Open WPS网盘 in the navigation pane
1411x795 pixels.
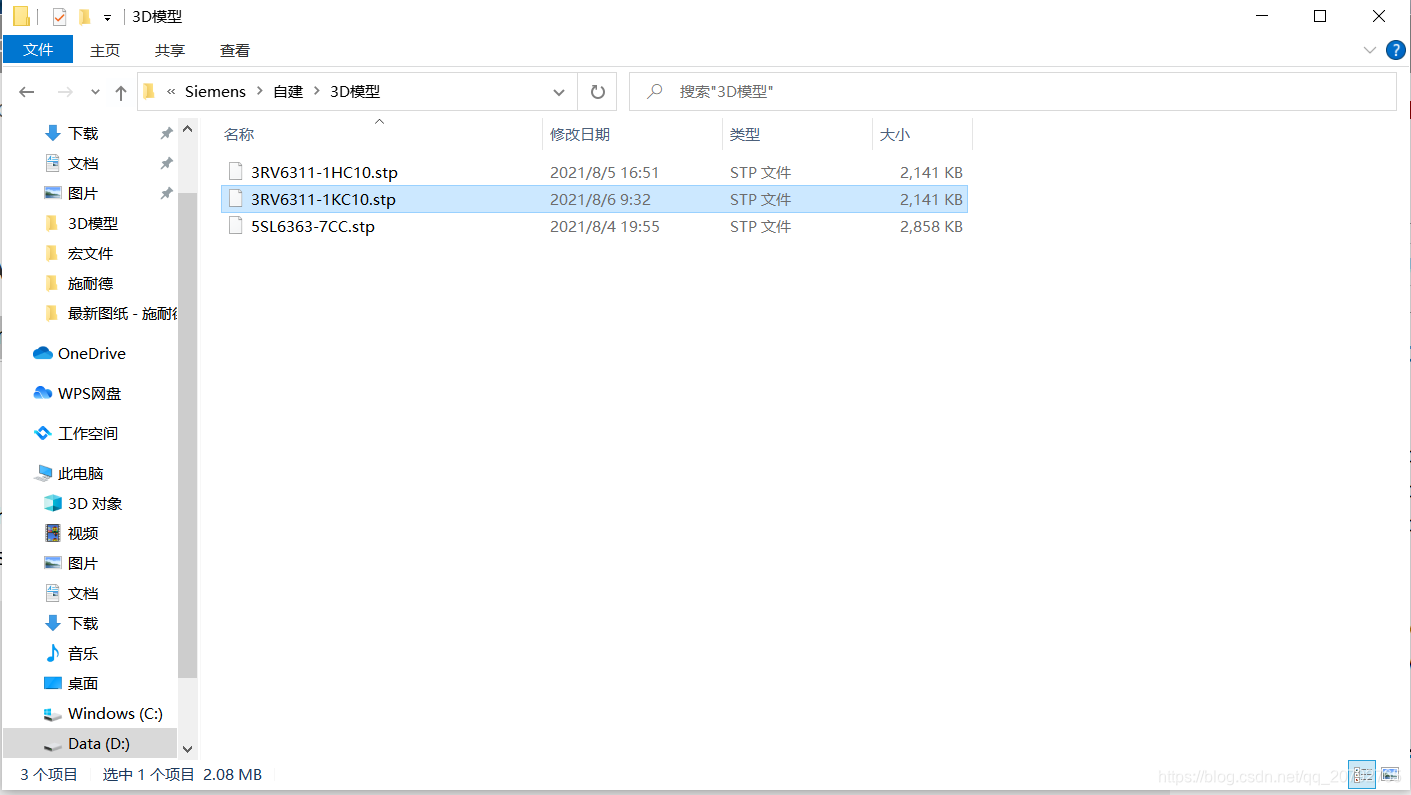coord(89,393)
